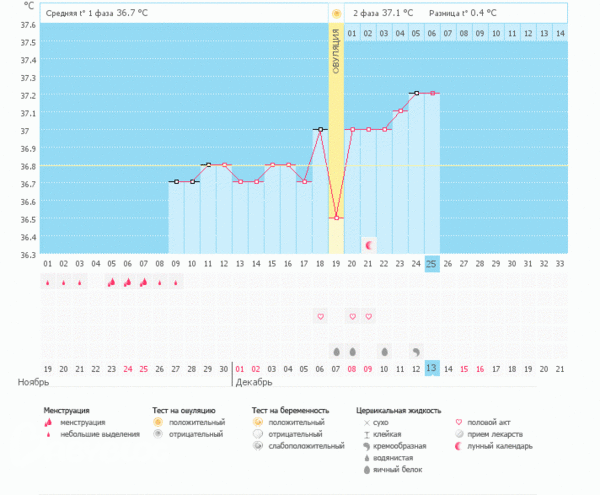Screen dimensions: 600x495
Task: Click the 'прием лекарств' legend icon
Action: click(x=459, y=434)
